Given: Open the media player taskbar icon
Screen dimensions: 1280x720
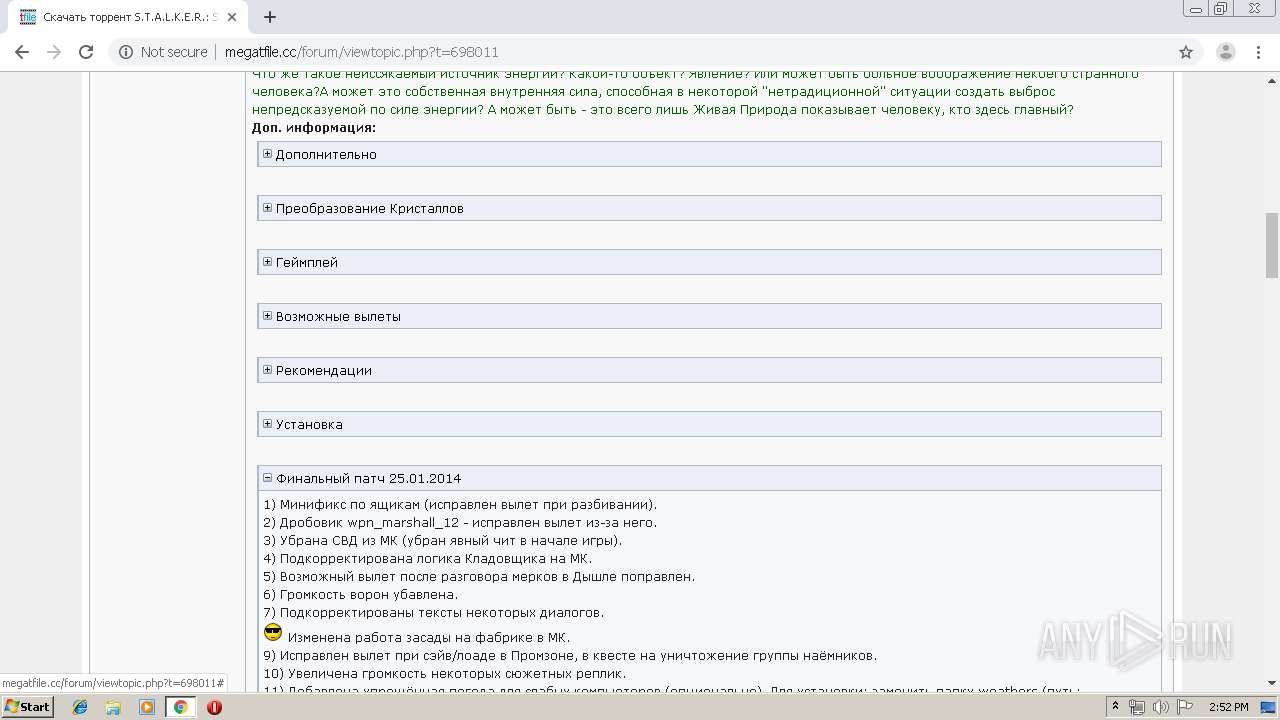Looking at the screenshot, I should coord(147,707).
